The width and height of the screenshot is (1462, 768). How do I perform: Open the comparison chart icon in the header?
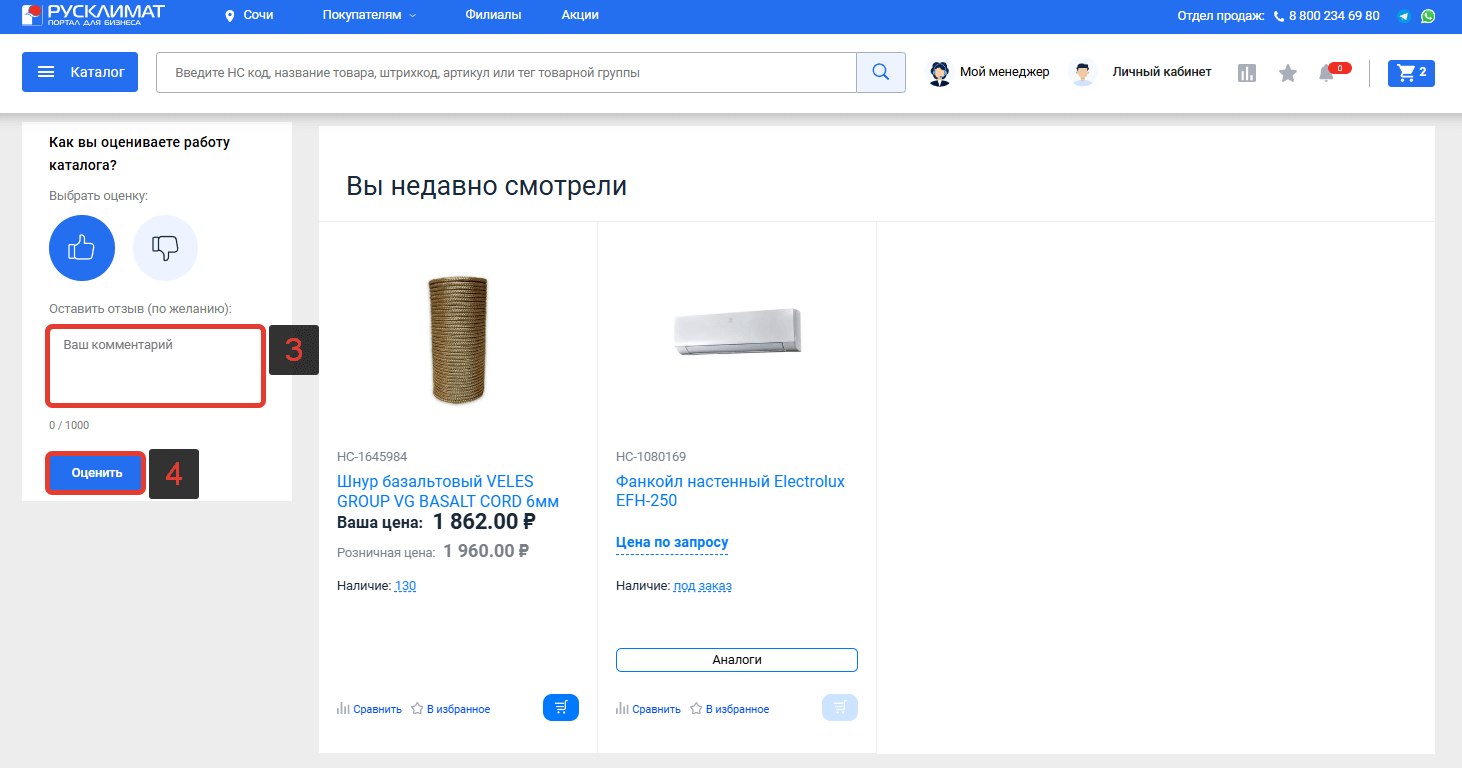(x=1247, y=73)
